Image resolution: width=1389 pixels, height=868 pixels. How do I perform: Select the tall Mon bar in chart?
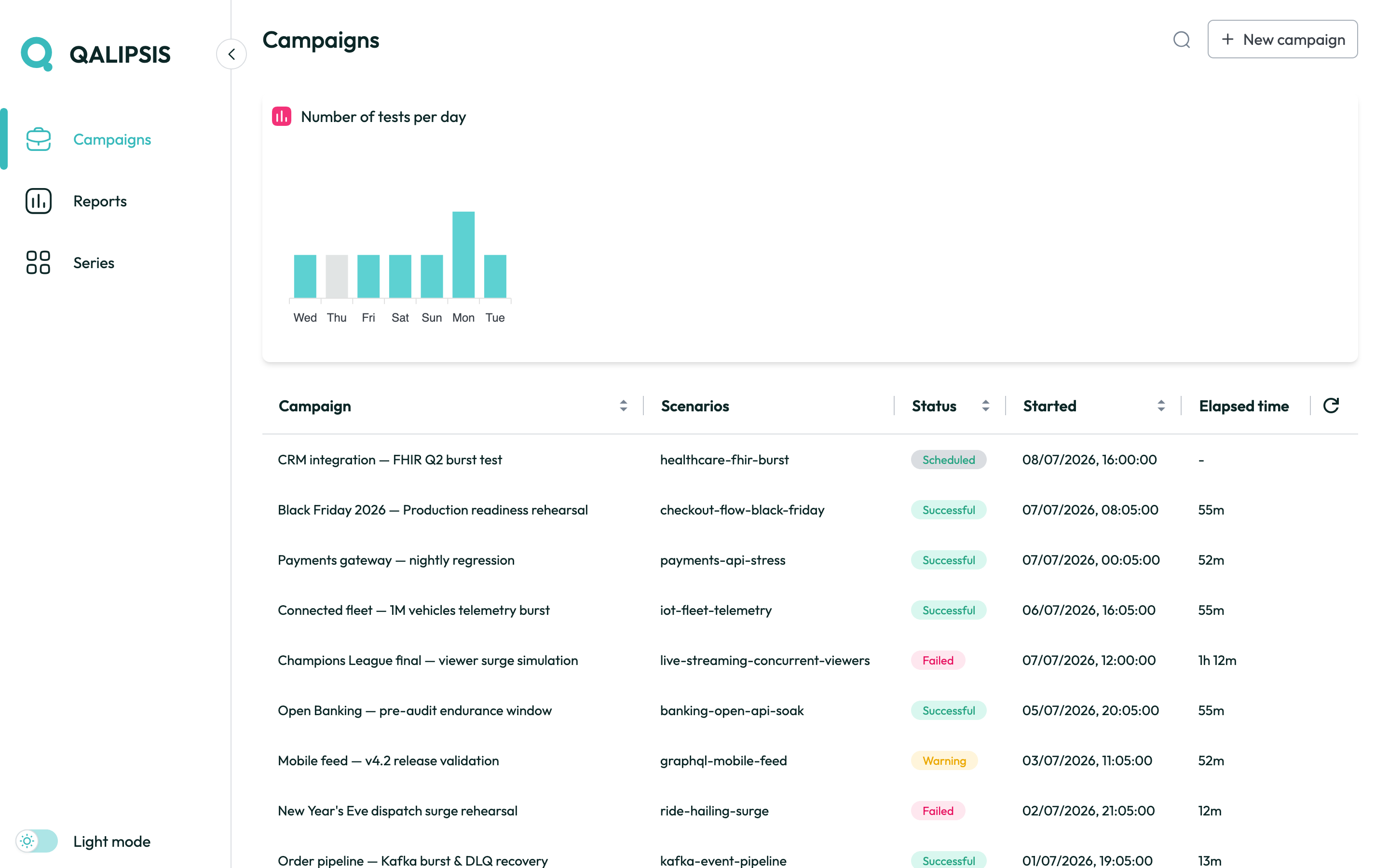463,255
